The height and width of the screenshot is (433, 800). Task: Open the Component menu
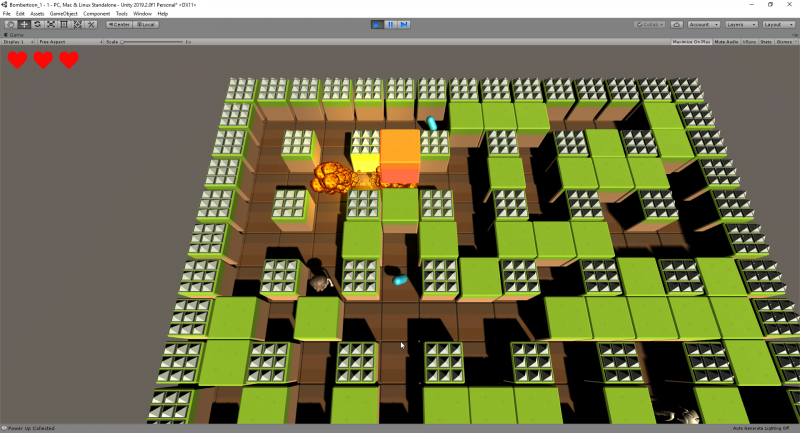[96, 14]
